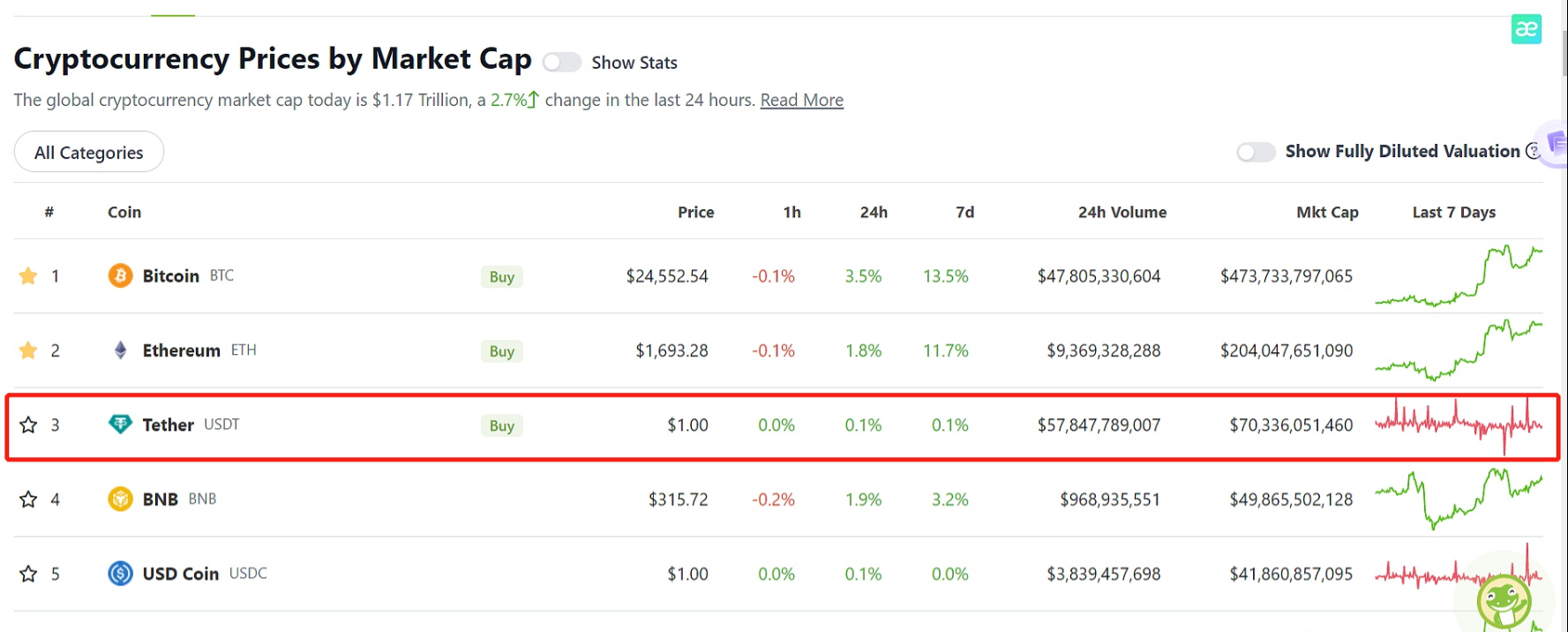
Task: Turn on Show Fully Diluted Valuation
Action: point(1256,152)
